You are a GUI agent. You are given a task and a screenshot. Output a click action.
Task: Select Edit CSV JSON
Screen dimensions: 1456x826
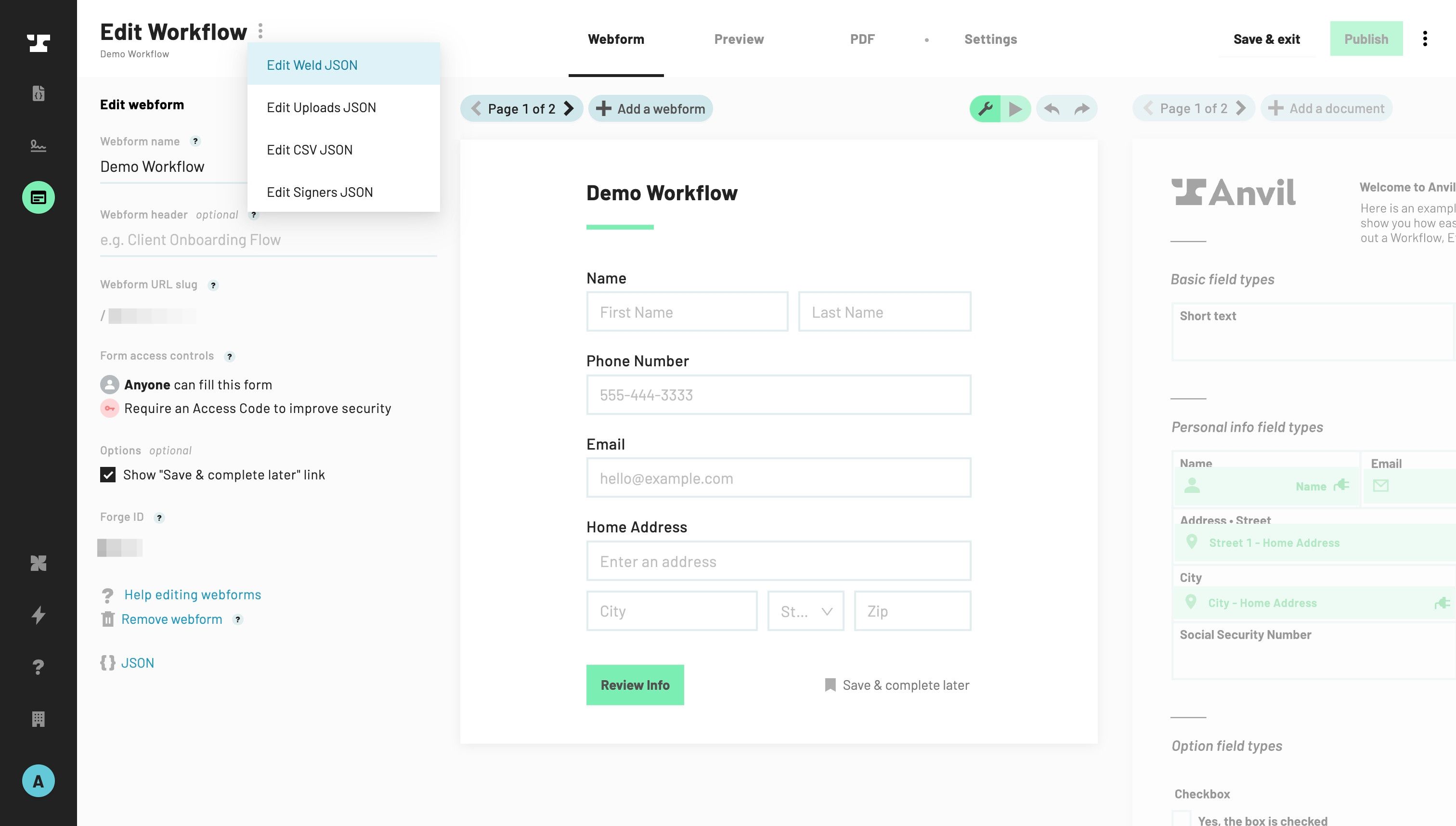click(x=344, y=150)
